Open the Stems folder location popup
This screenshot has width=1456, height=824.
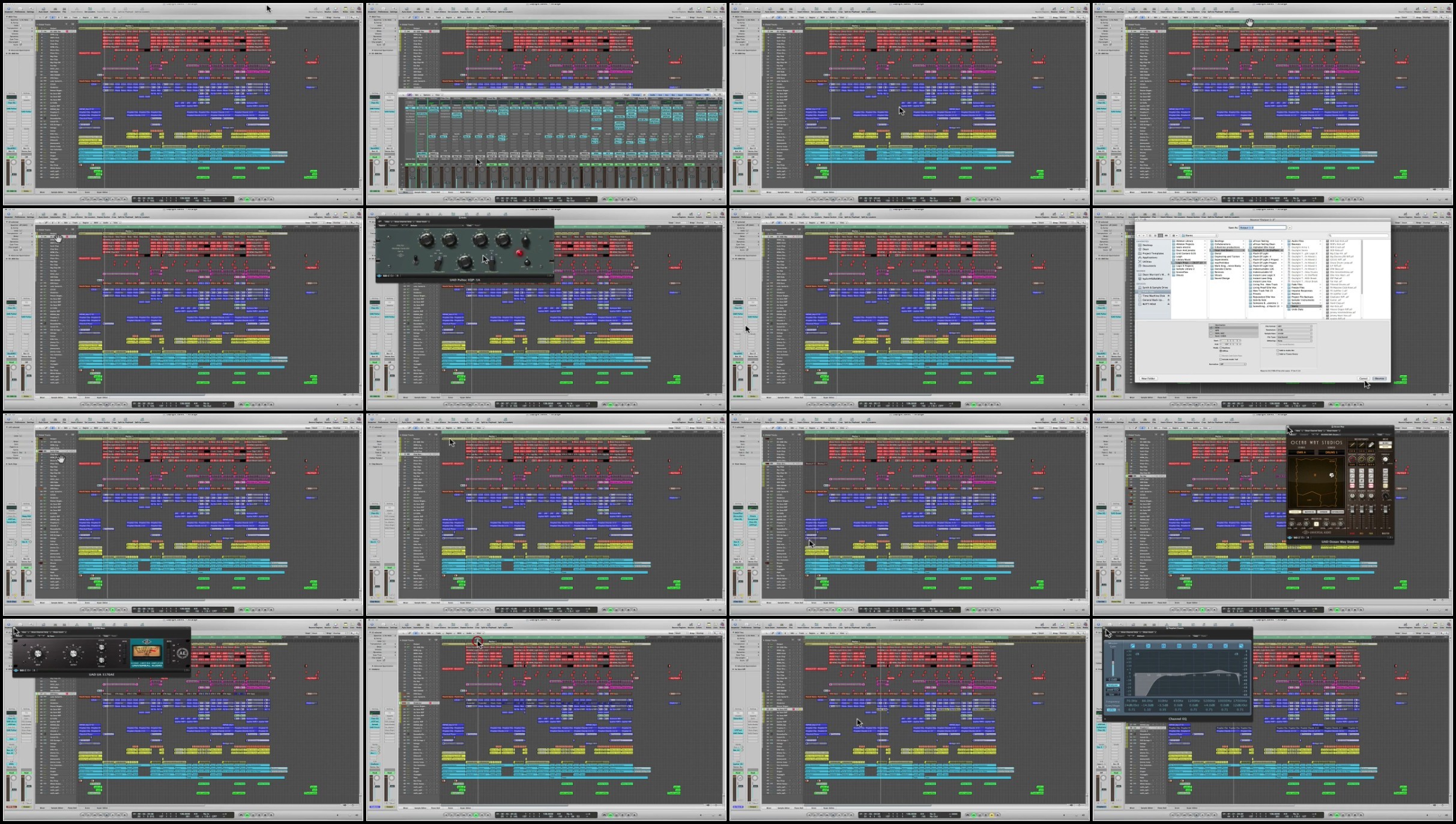(1199, 235)
